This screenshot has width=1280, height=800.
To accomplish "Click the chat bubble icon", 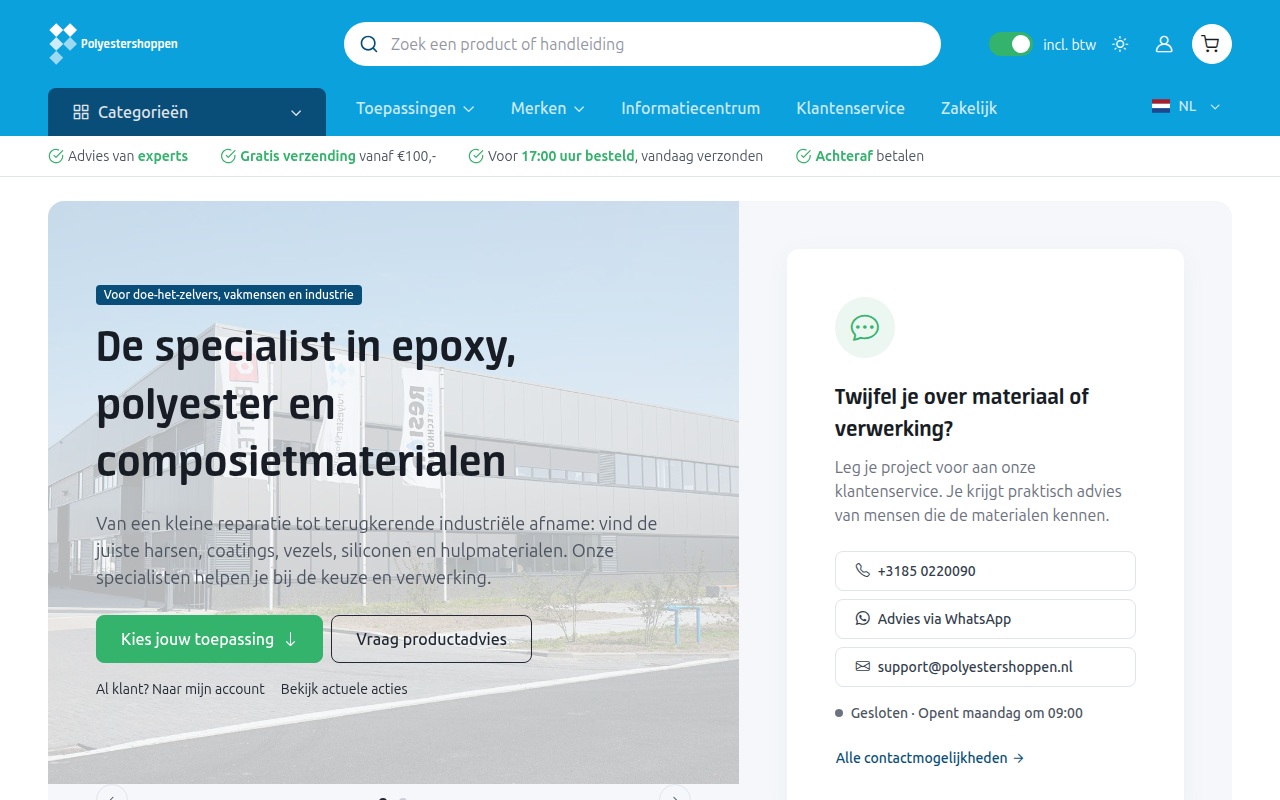I will point(865,327).
